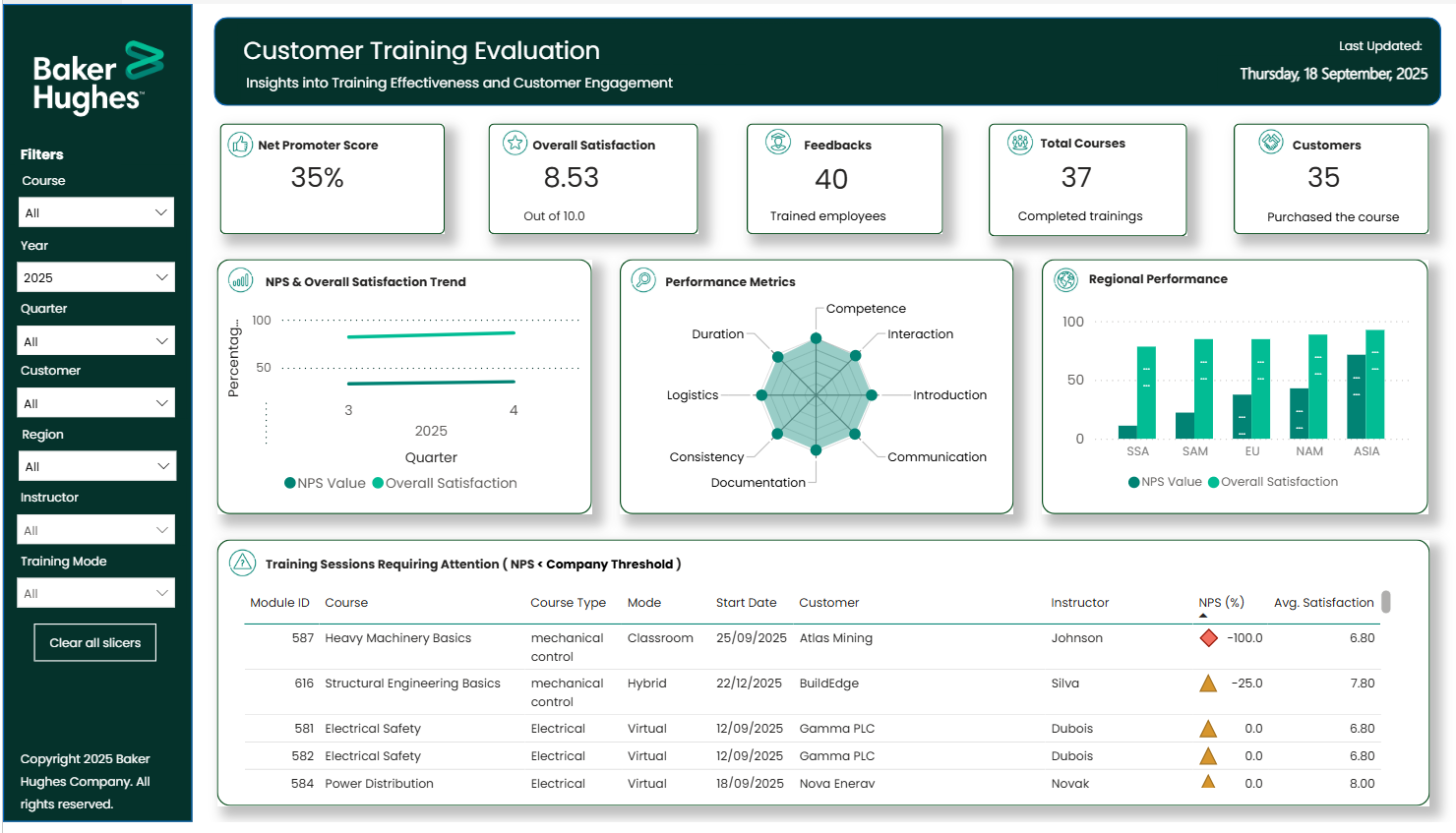
Task: Click the magnifier icon beside Performance Metrics
Action: [643, 280]
